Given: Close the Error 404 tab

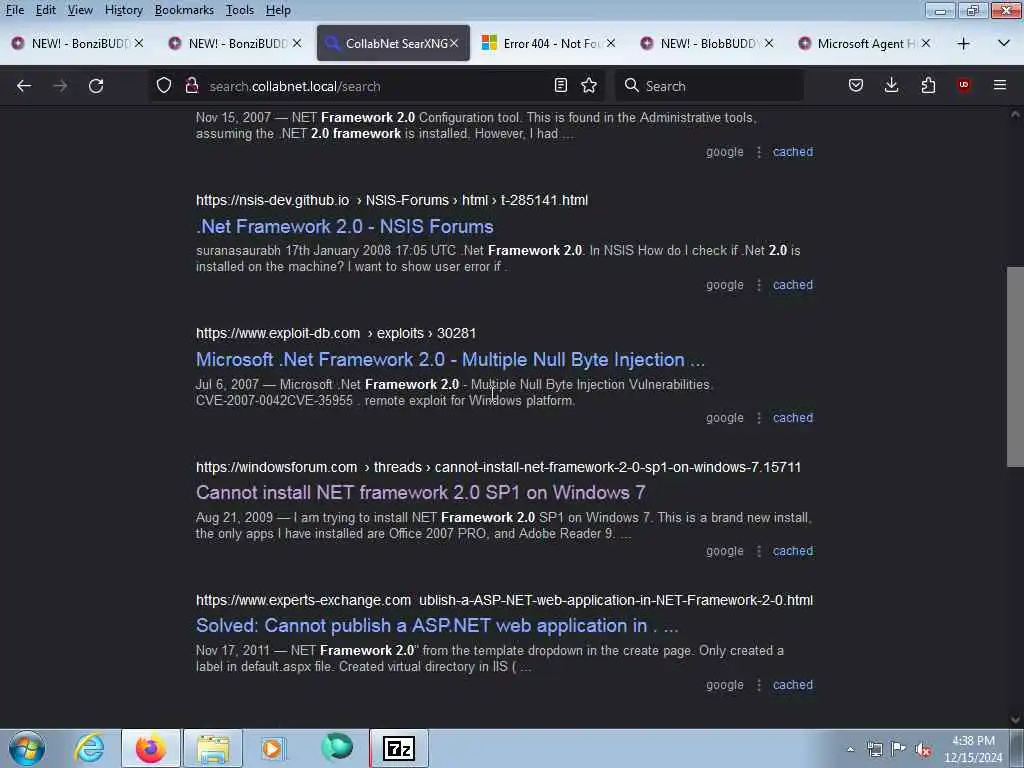Looking at the screenshot, I should pyautogui.click(x=611, y=43).
